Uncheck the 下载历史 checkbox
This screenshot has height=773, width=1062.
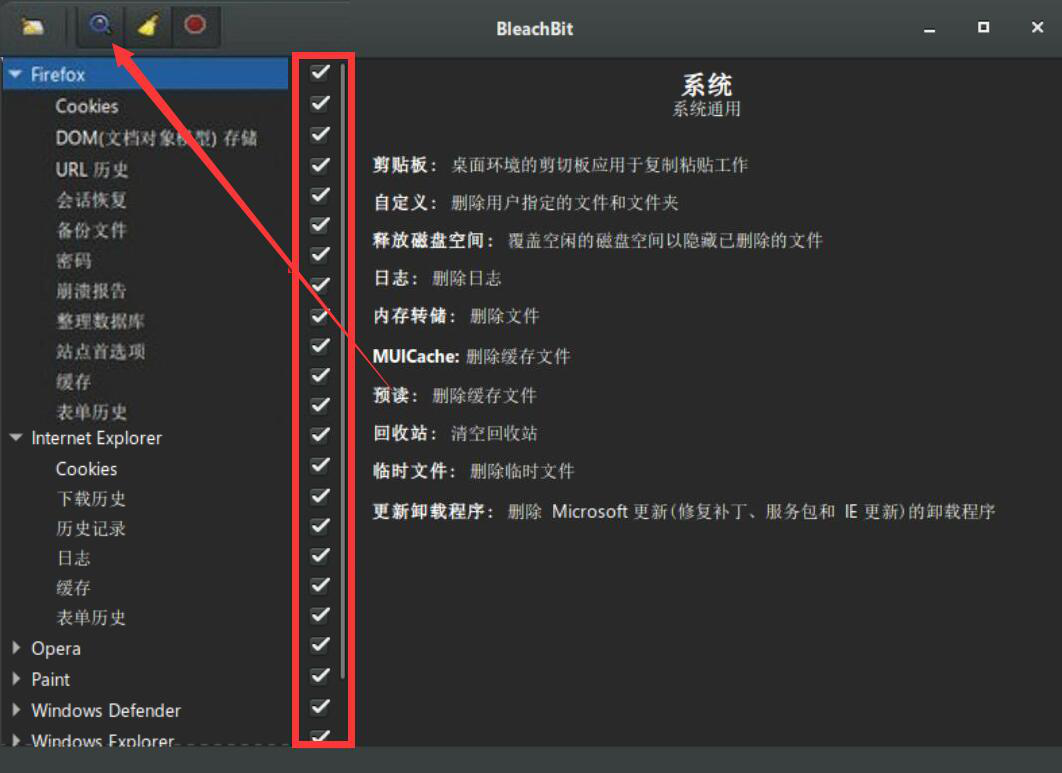click(x=320, y=496)
